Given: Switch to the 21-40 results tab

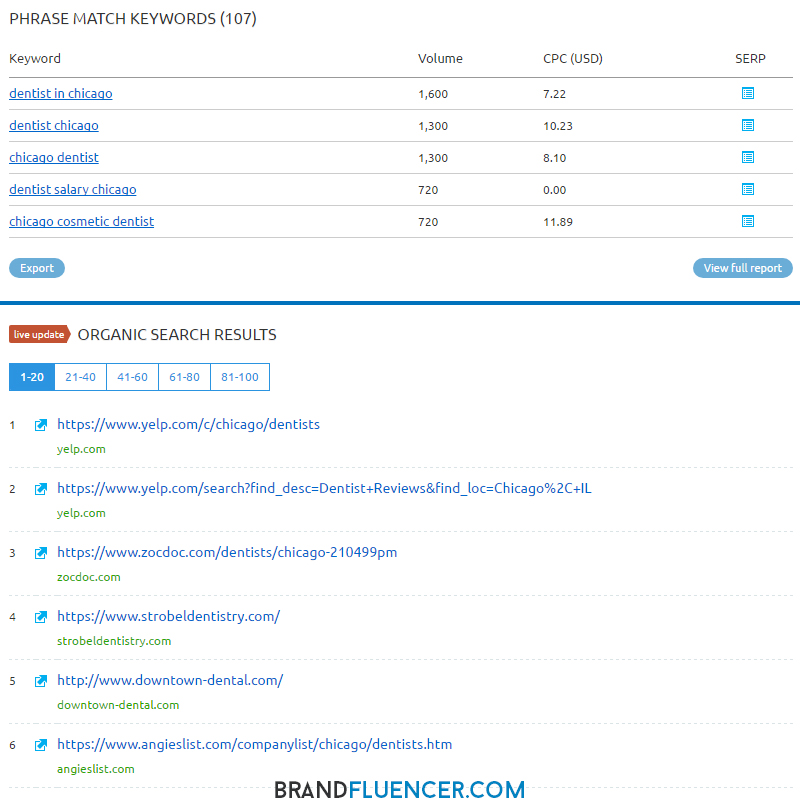Looking at the screenshot, I should click(x=80, y=377).
